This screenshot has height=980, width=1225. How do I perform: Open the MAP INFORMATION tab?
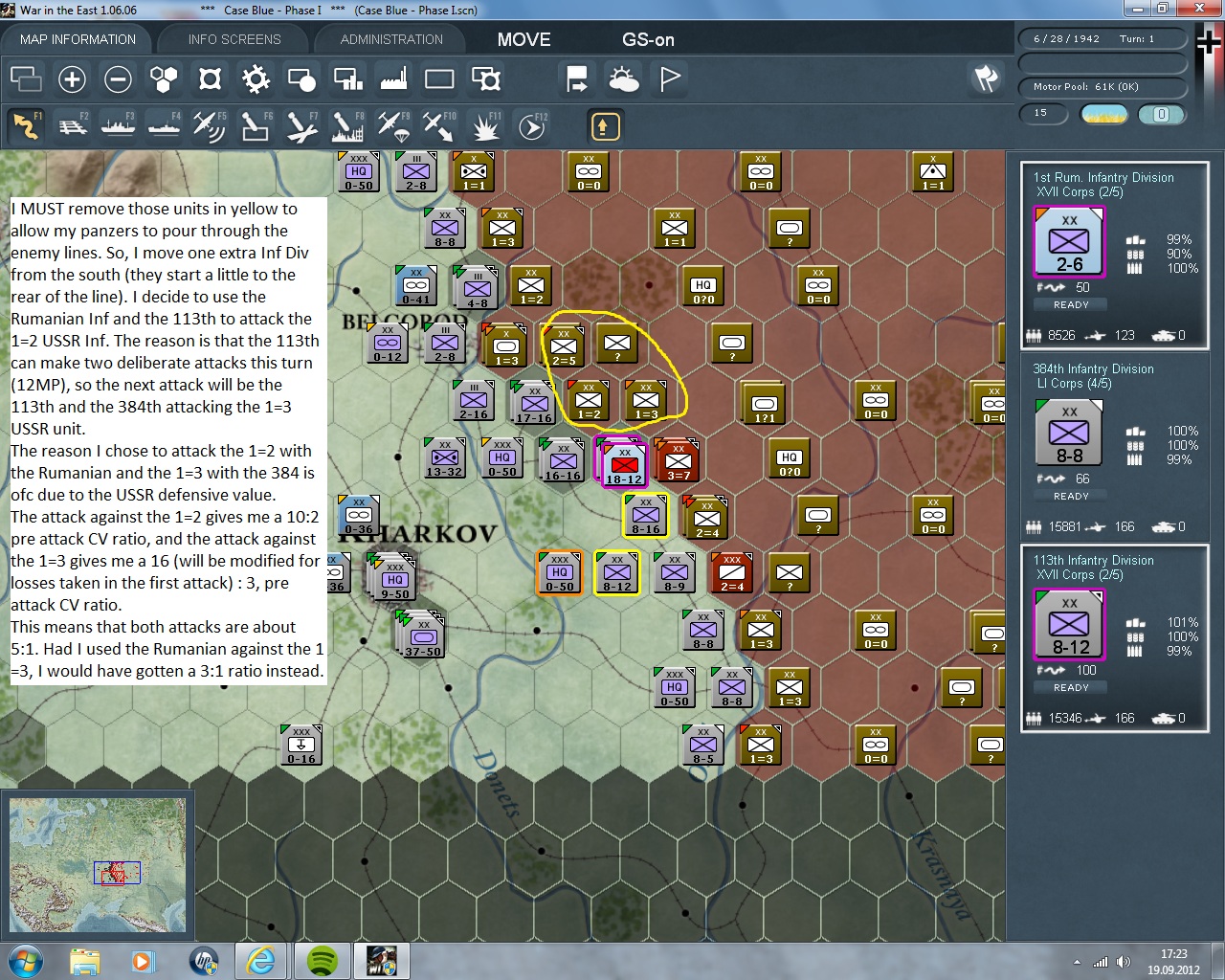pos(78,39)
